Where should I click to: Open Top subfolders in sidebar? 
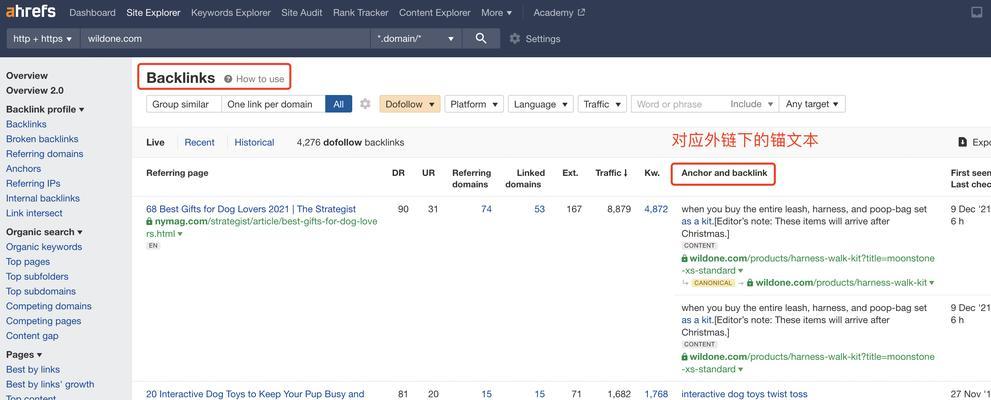37,276
